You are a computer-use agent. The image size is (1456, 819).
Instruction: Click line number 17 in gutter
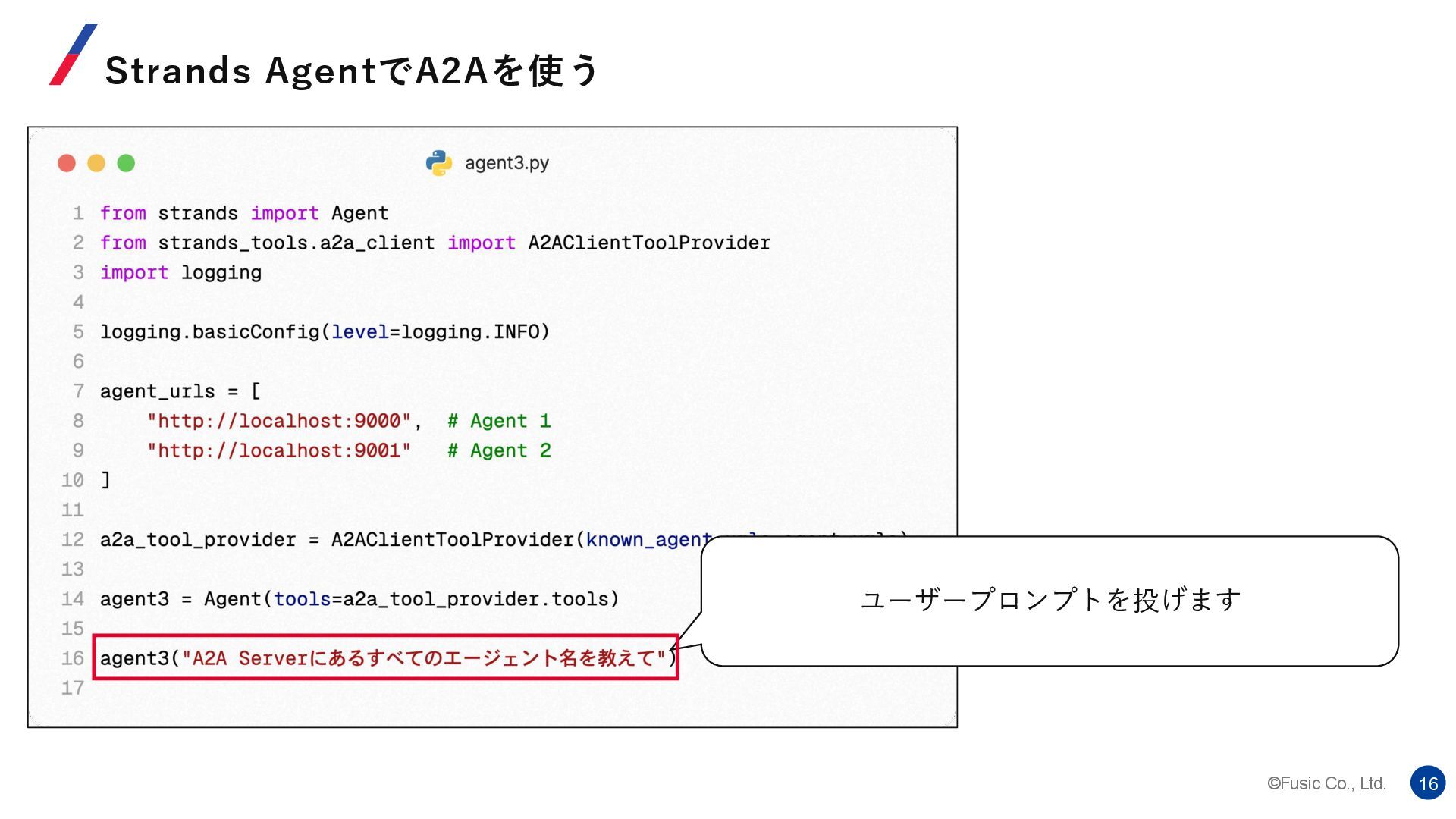pos(73,688)
